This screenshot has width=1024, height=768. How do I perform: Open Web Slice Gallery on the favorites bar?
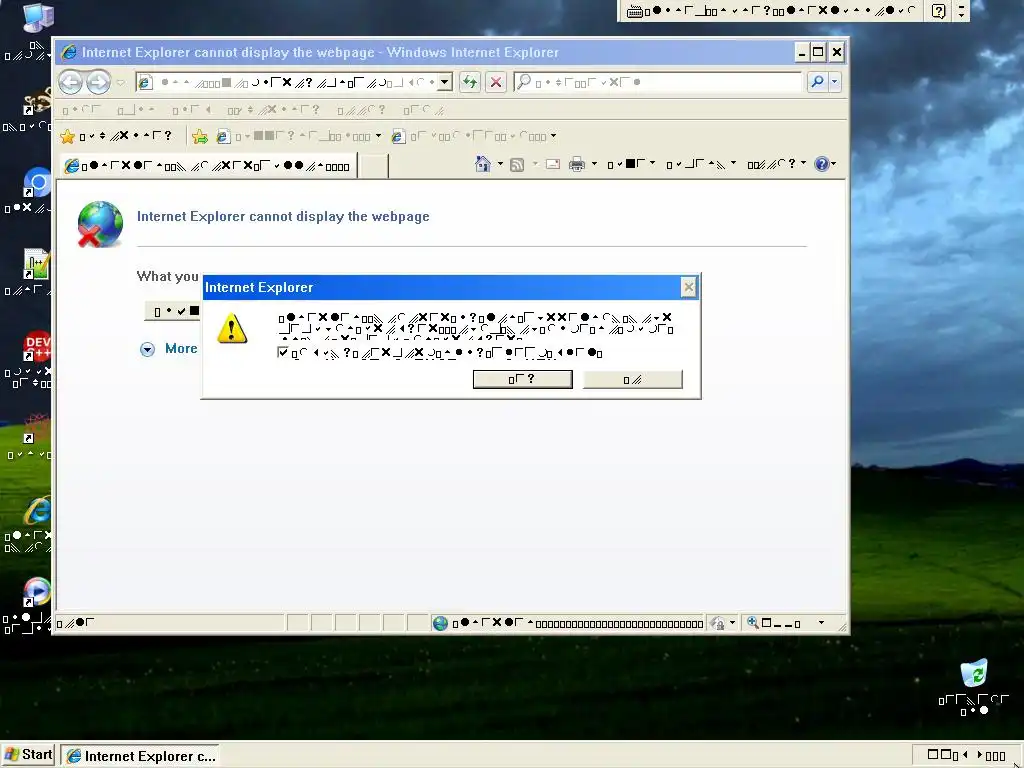click(x=473, y=136)
